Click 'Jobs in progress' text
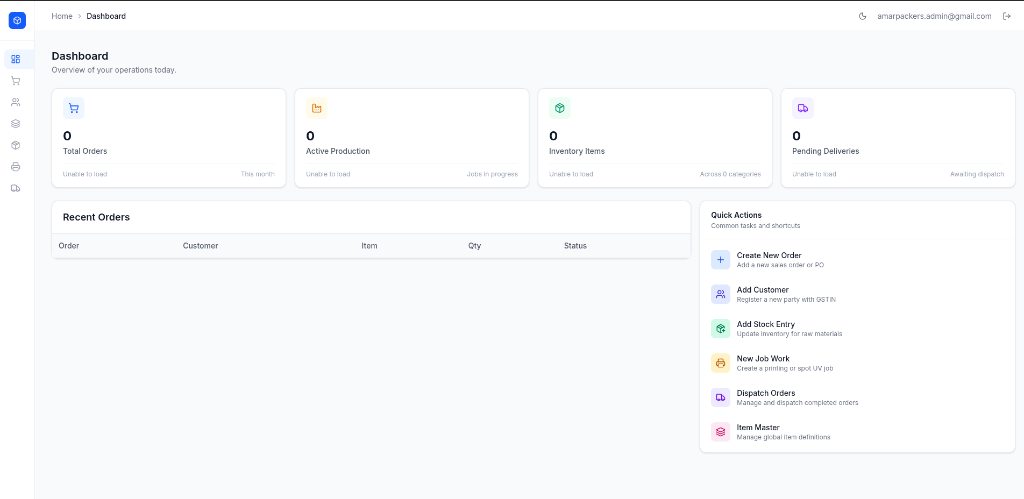Viewport: 1024px width, 499px height. click(x=492, y=174)
